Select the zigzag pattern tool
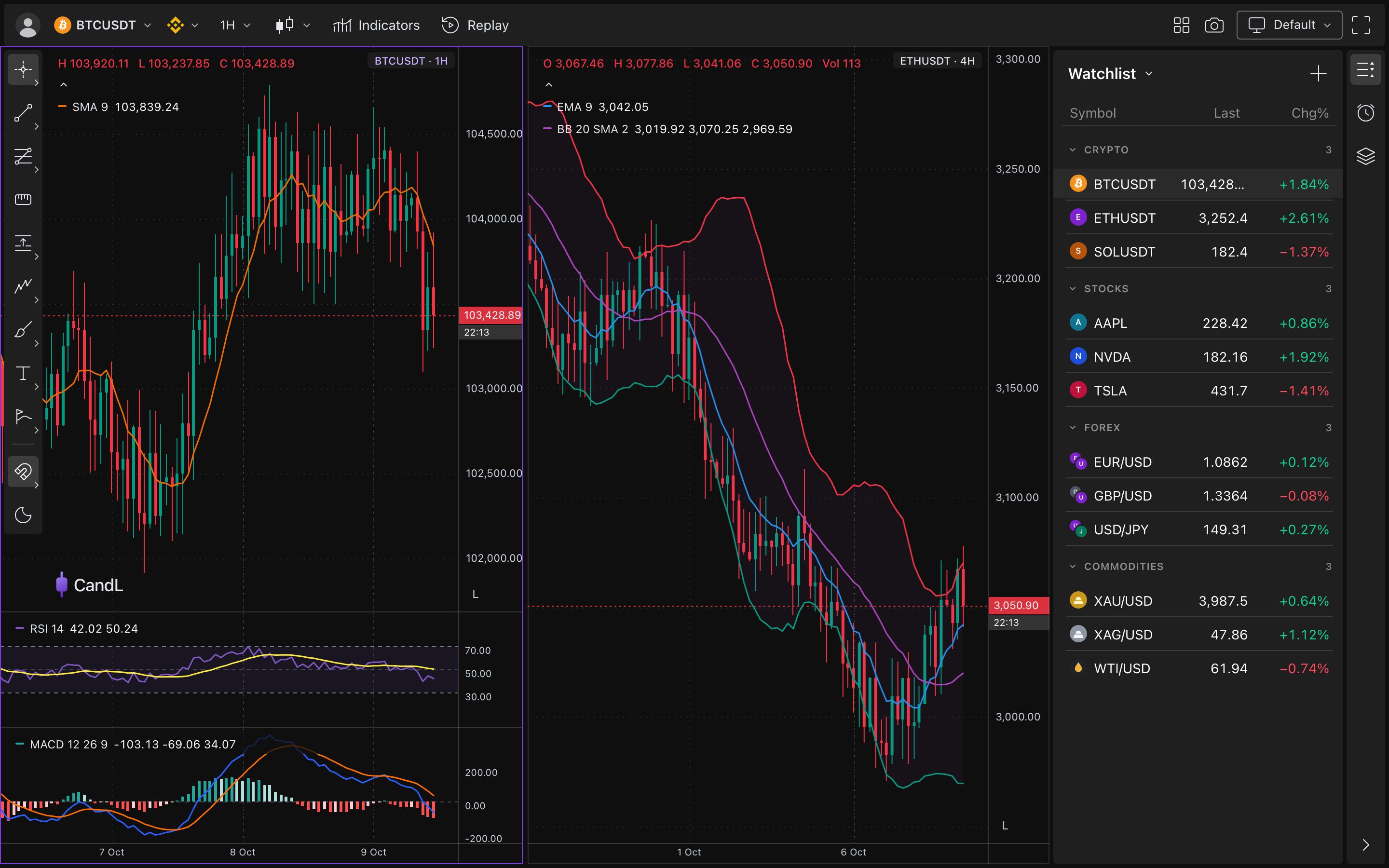Image resolution: width=1389 pixels, height=868 pixels. tap(23, 286)
